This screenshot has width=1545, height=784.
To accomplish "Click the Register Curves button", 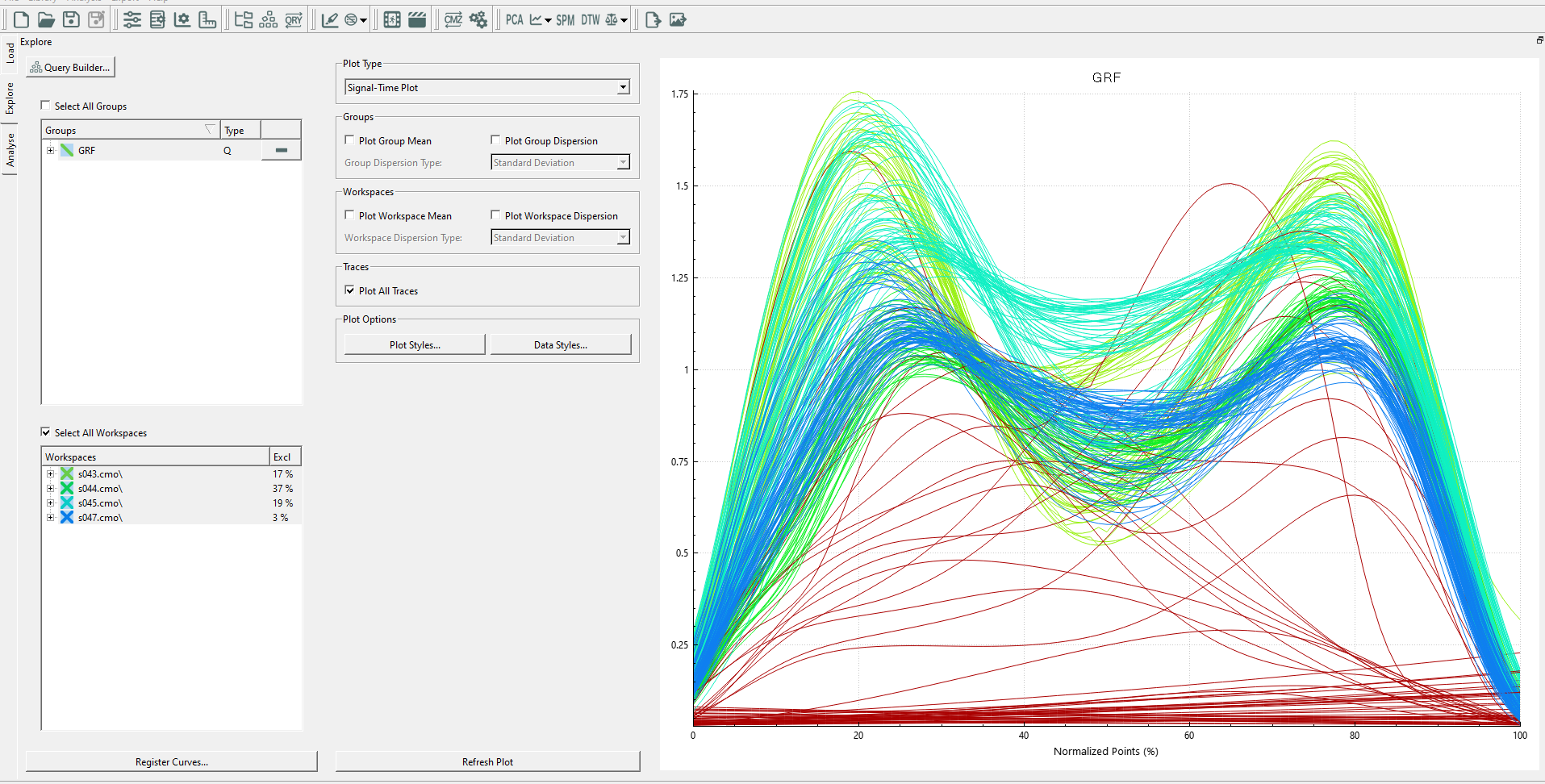I will (x=172, y=761).
